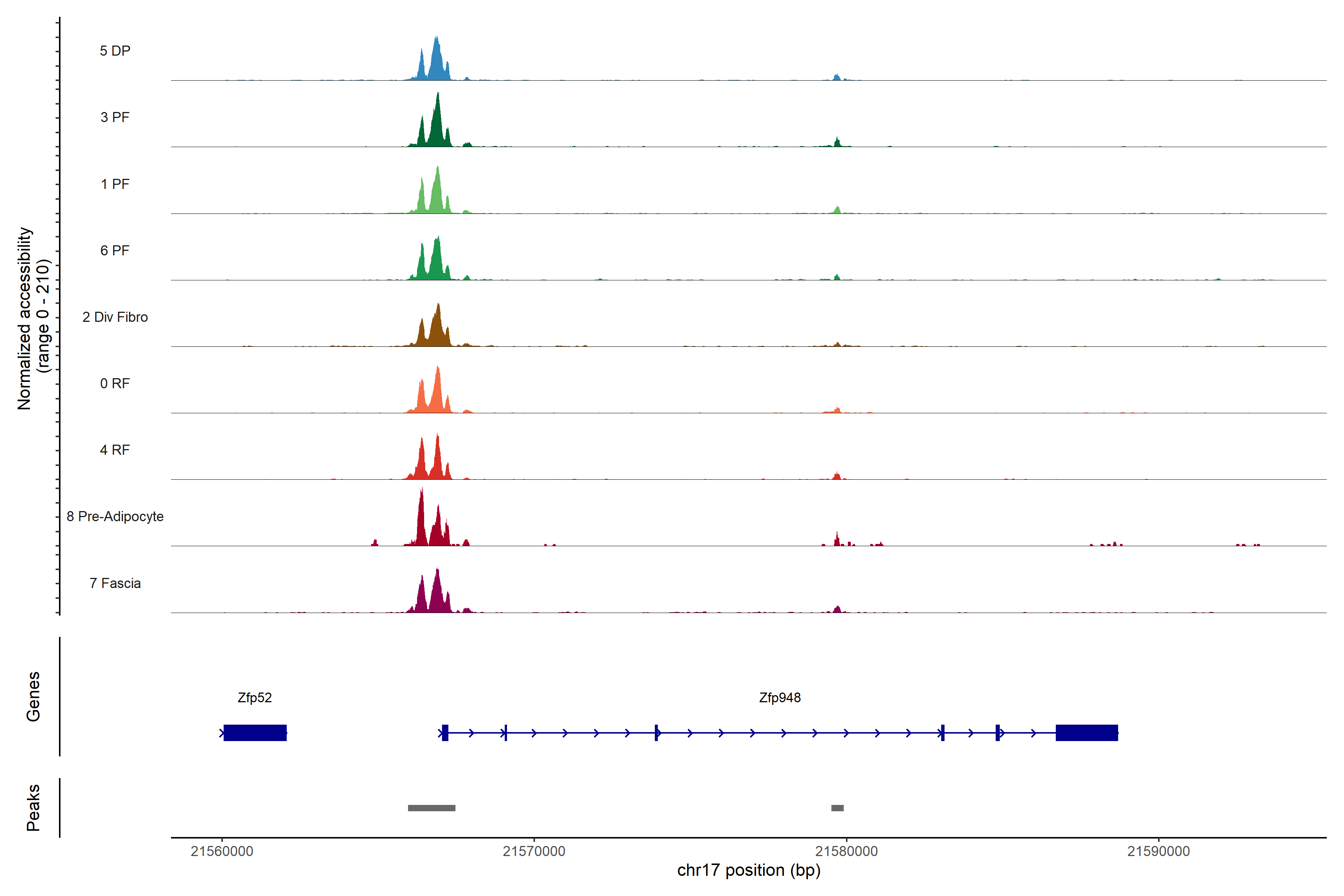Image resolution: width=1344 pixels, height=896 pixels.
Task: Click the Peaks panel label
Action: coord(33,808)
